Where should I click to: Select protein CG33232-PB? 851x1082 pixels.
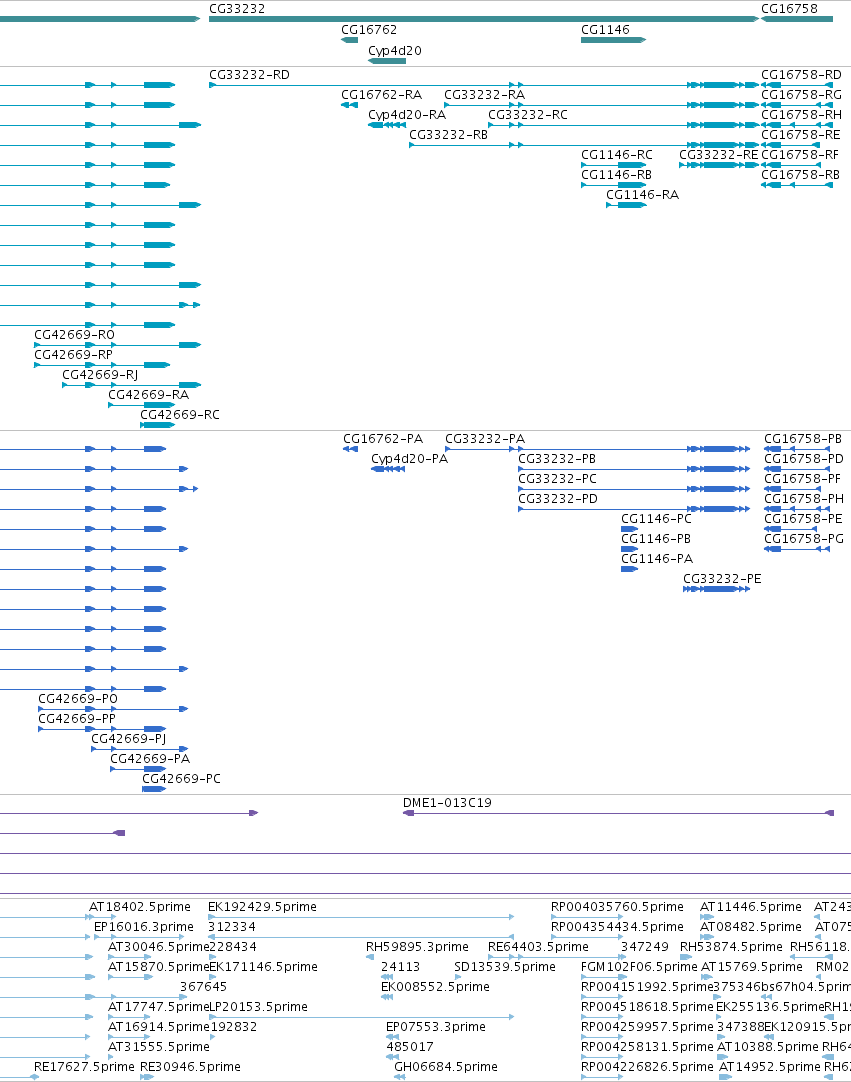coord(557,459)
